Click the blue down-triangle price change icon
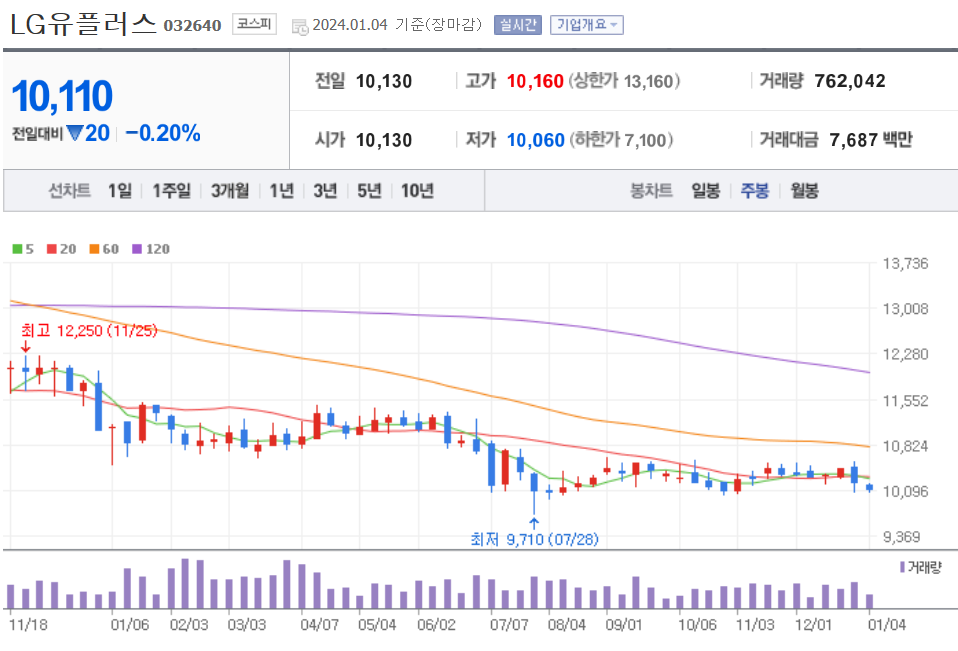 click(x=75, y=133)
